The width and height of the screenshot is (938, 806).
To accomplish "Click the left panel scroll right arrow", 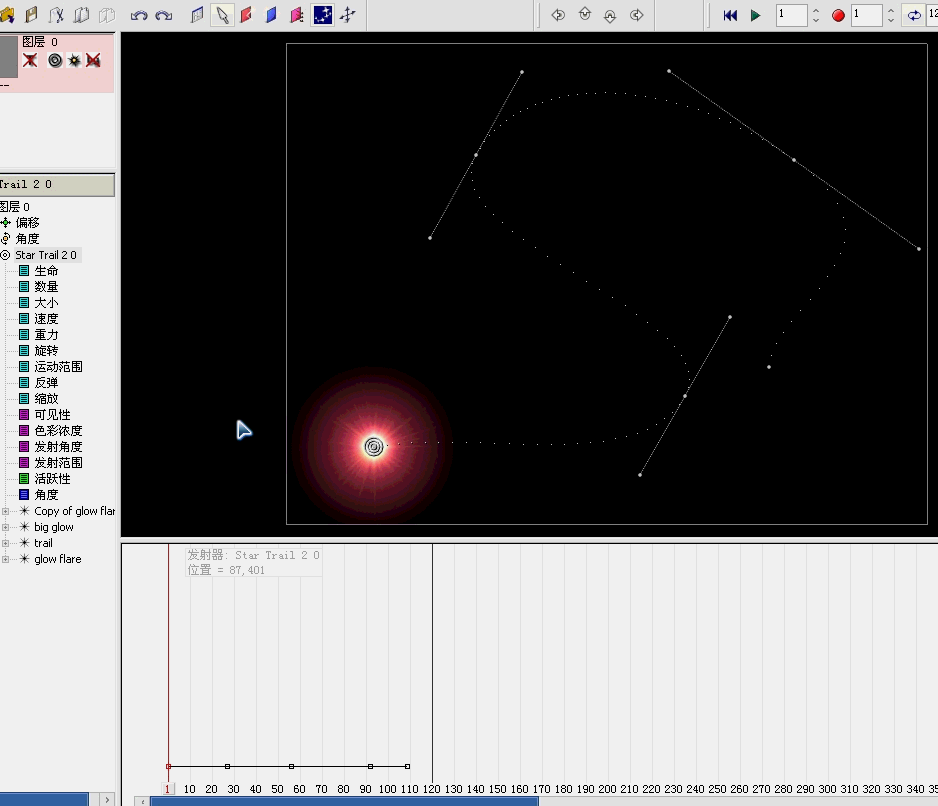I will (x=107, y=799).
